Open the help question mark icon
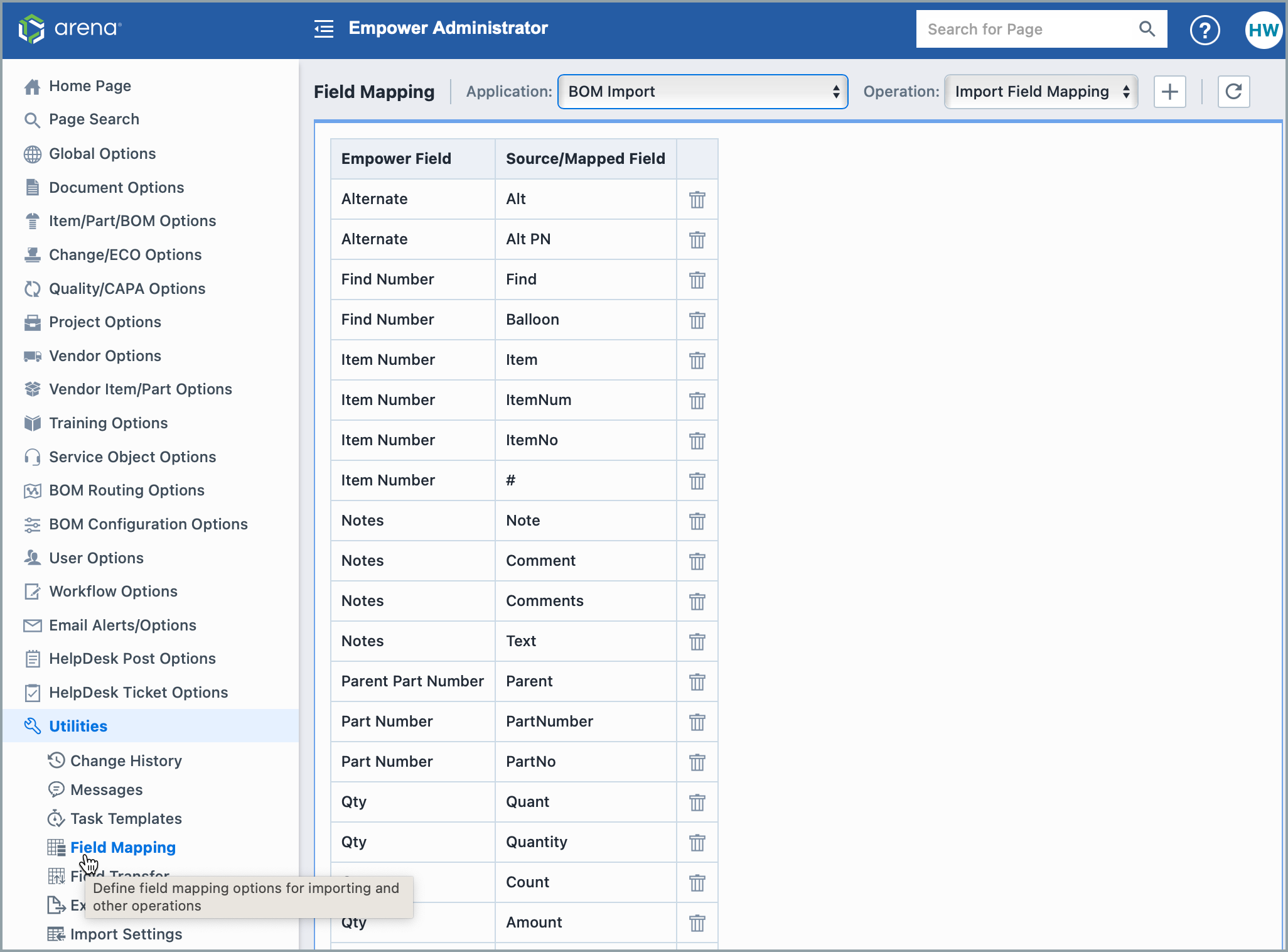Viewport: 1288px width, 952px height. [1205, 30]
